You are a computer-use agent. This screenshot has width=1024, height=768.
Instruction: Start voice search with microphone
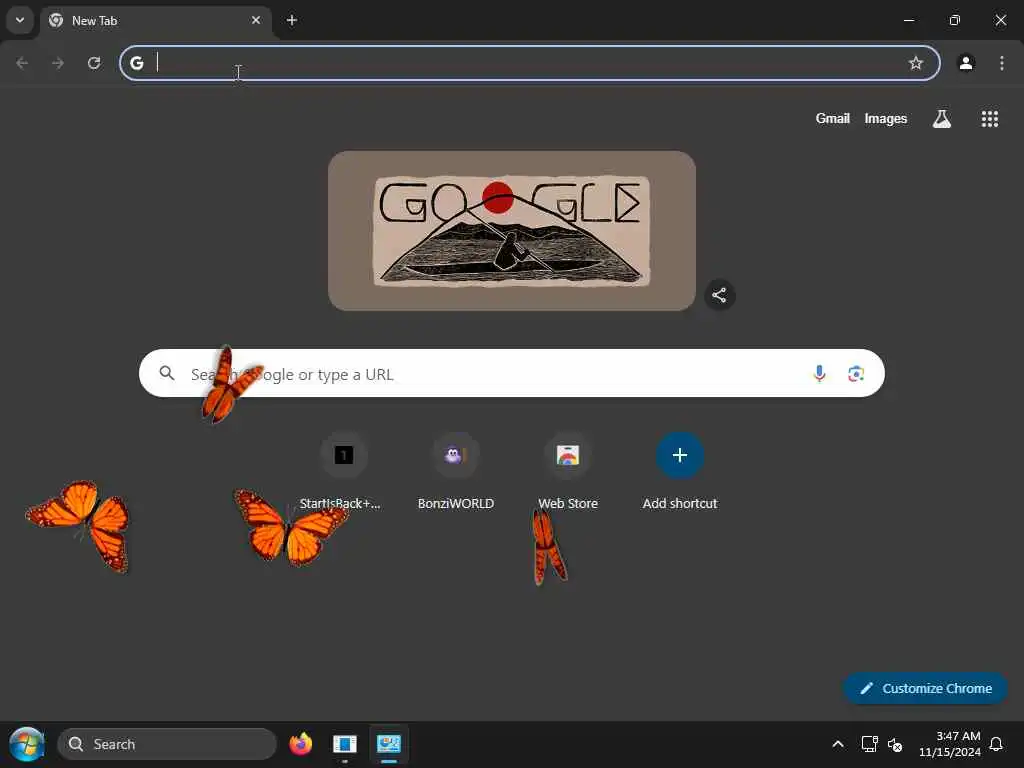click(x=819, y=373)
